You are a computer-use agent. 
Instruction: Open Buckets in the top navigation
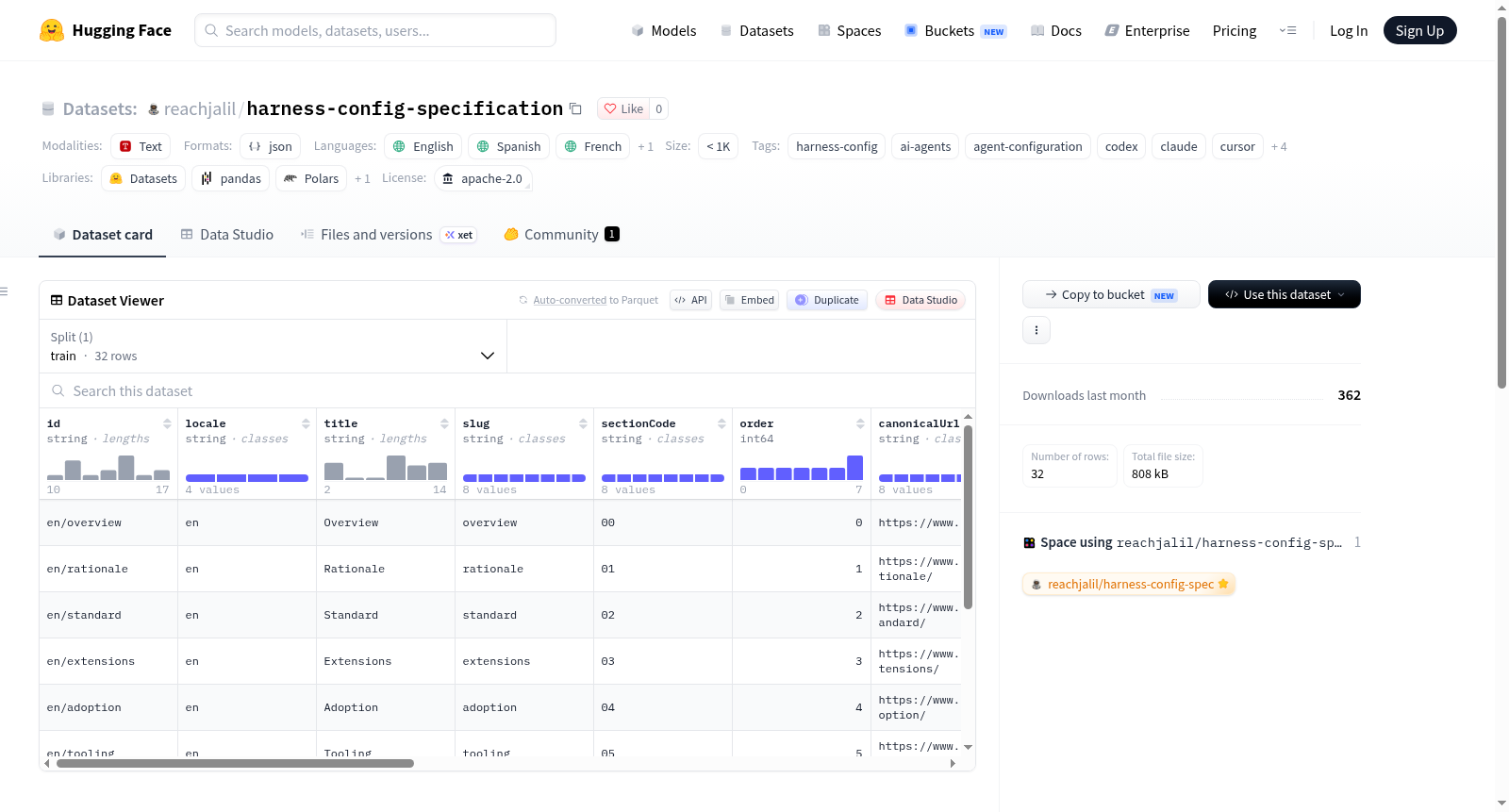955,30
